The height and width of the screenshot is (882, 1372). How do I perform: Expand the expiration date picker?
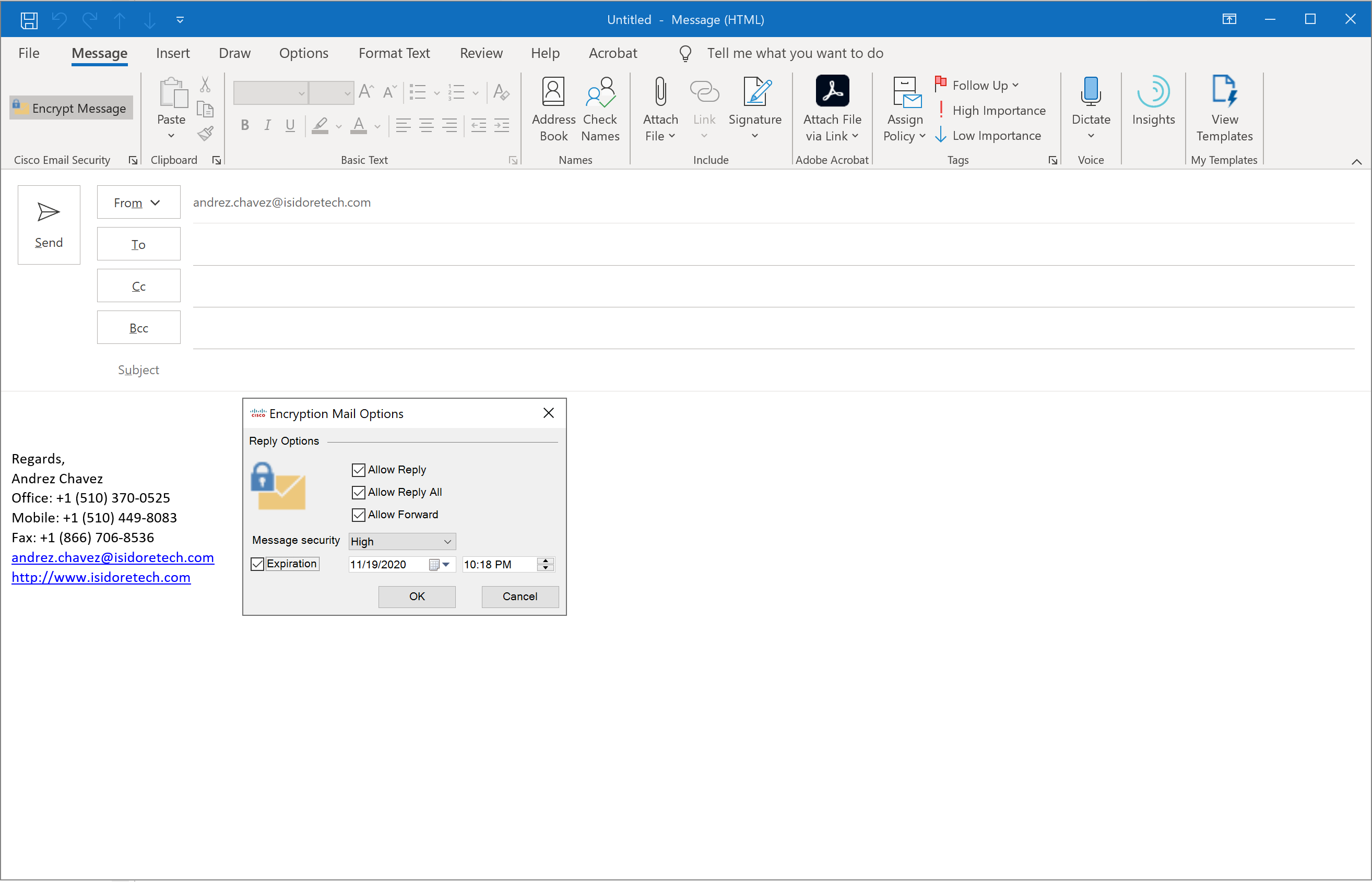446,565
